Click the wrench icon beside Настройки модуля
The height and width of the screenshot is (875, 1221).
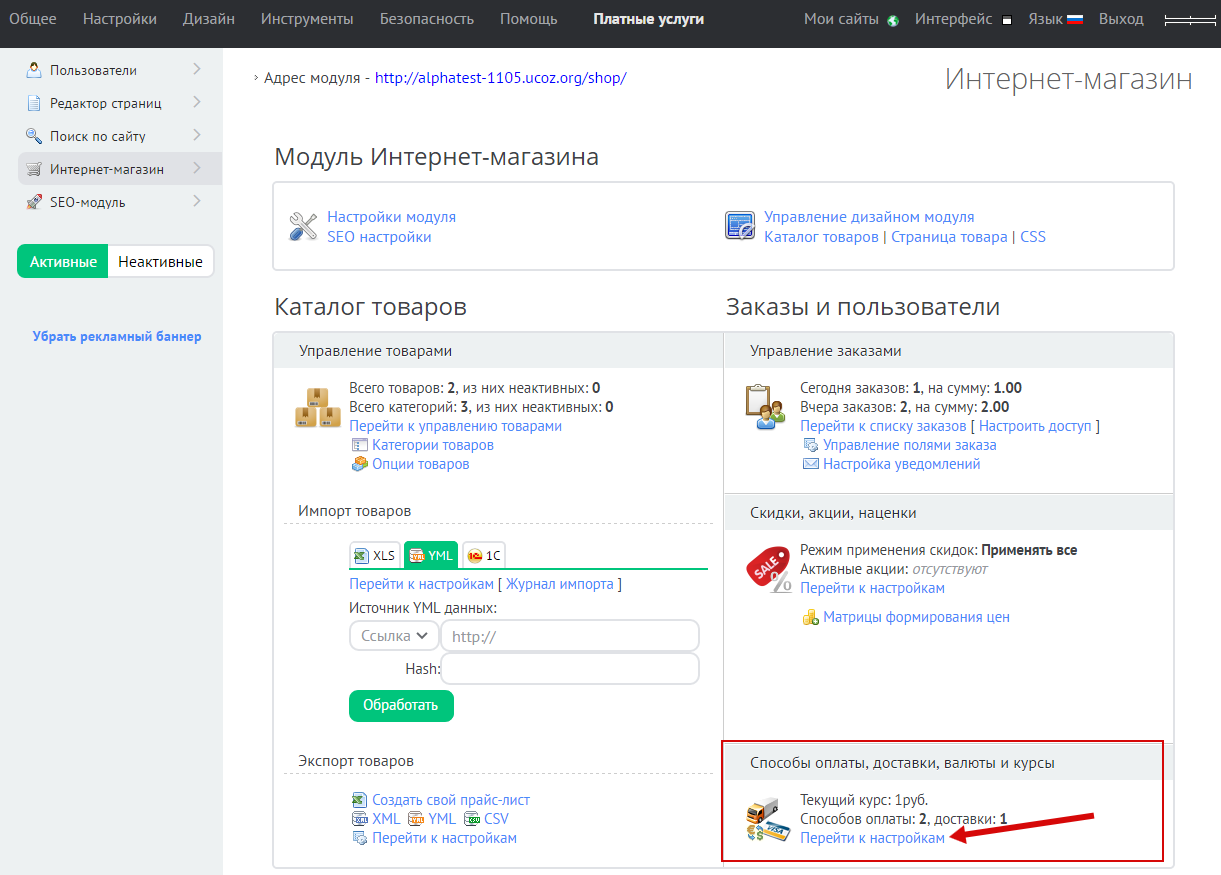pos(302,227)
